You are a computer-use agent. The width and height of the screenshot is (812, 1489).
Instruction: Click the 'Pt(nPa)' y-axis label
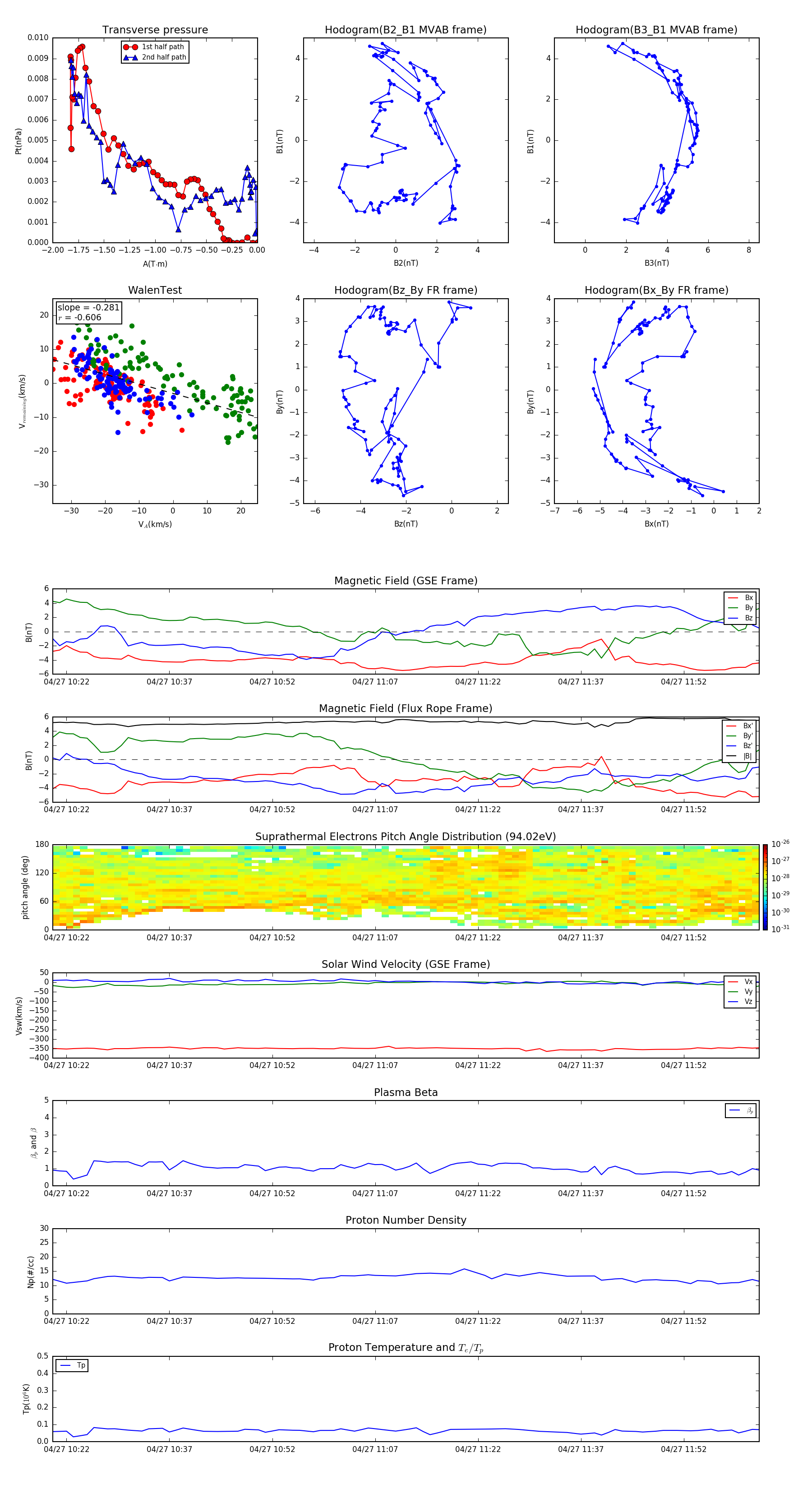tap(18, 141)
